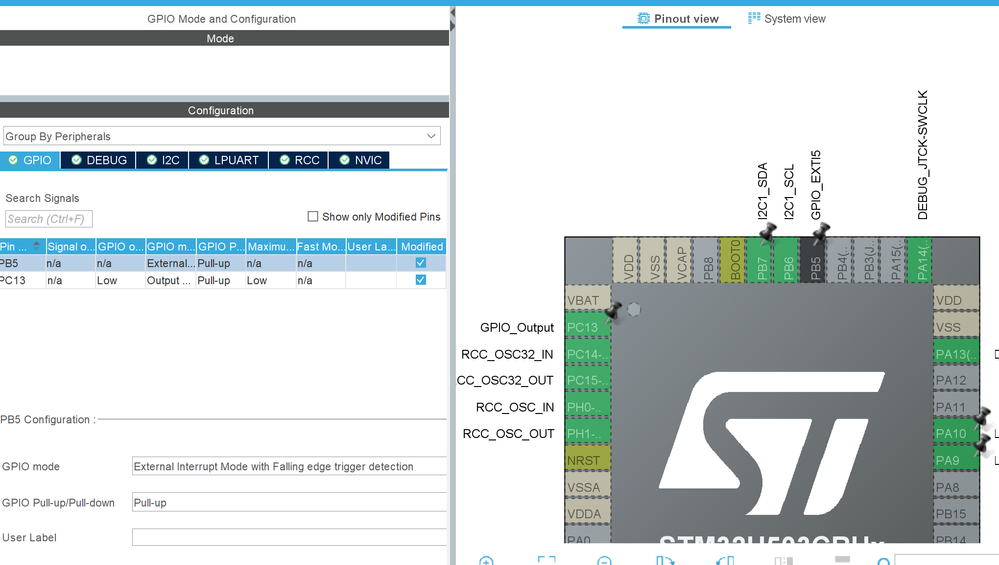Open the I2C peripheral tab
This screenshot has height=565, width=999.
pyautogui.click(x=162, y=160)
